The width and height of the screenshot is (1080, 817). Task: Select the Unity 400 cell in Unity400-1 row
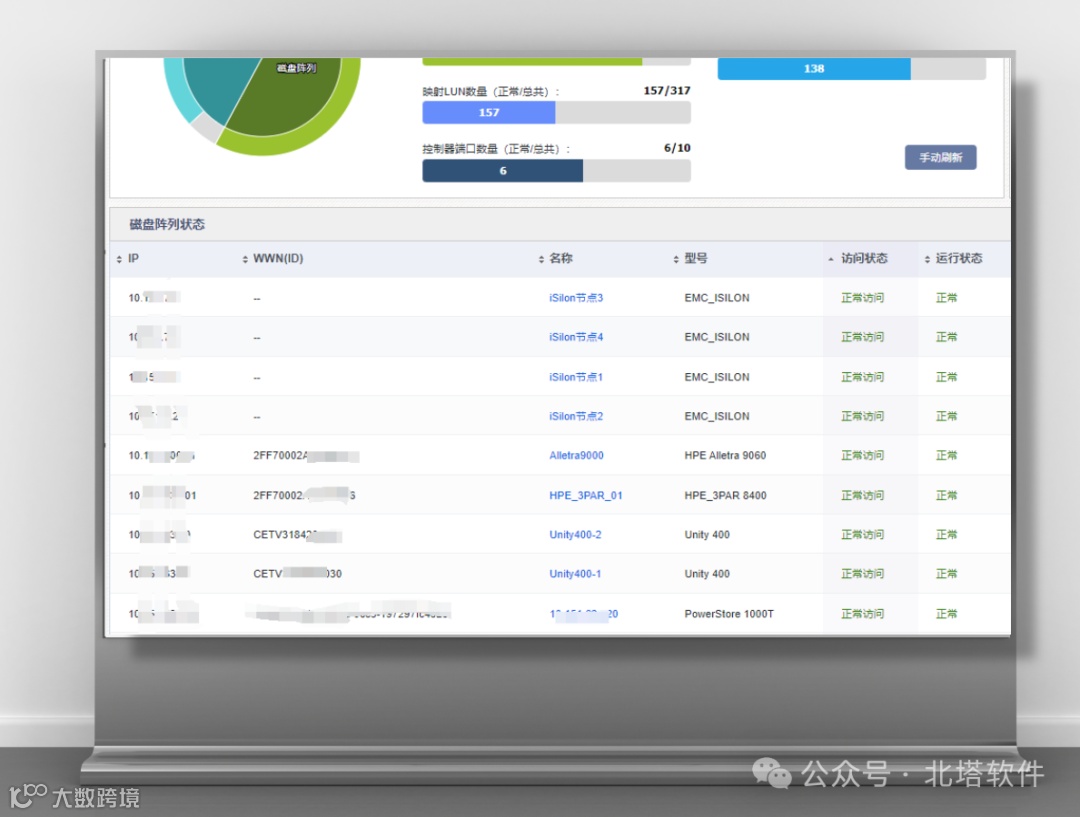tap(707, 574)
